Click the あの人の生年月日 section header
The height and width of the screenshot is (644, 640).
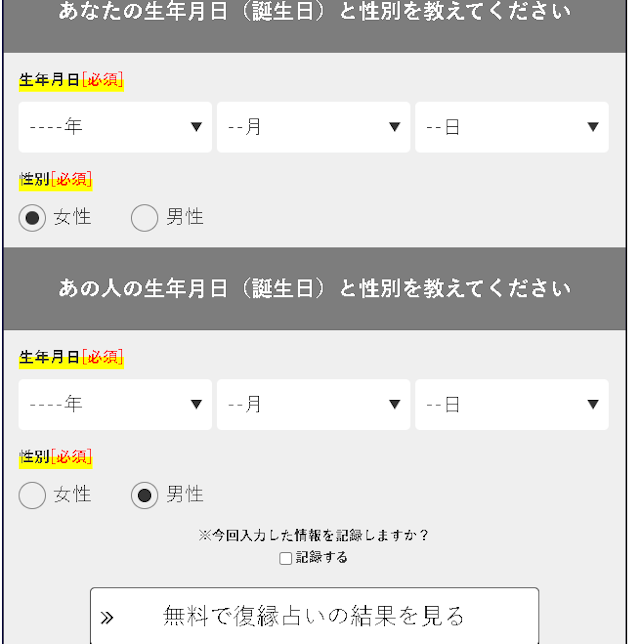point(314,289)
